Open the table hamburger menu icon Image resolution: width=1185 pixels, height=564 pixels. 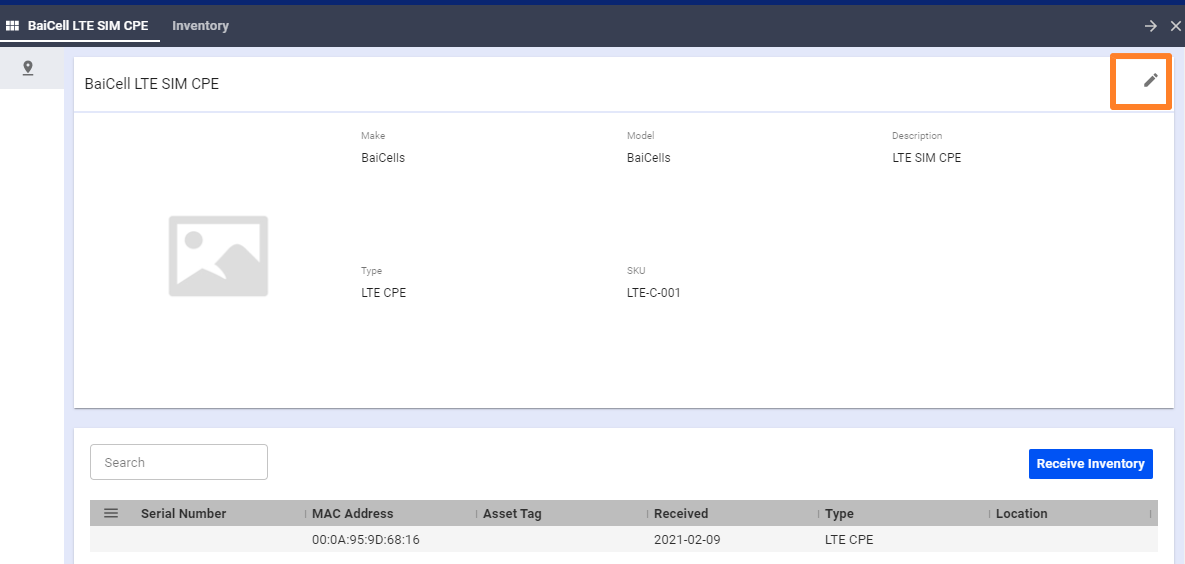coord(111,513)
